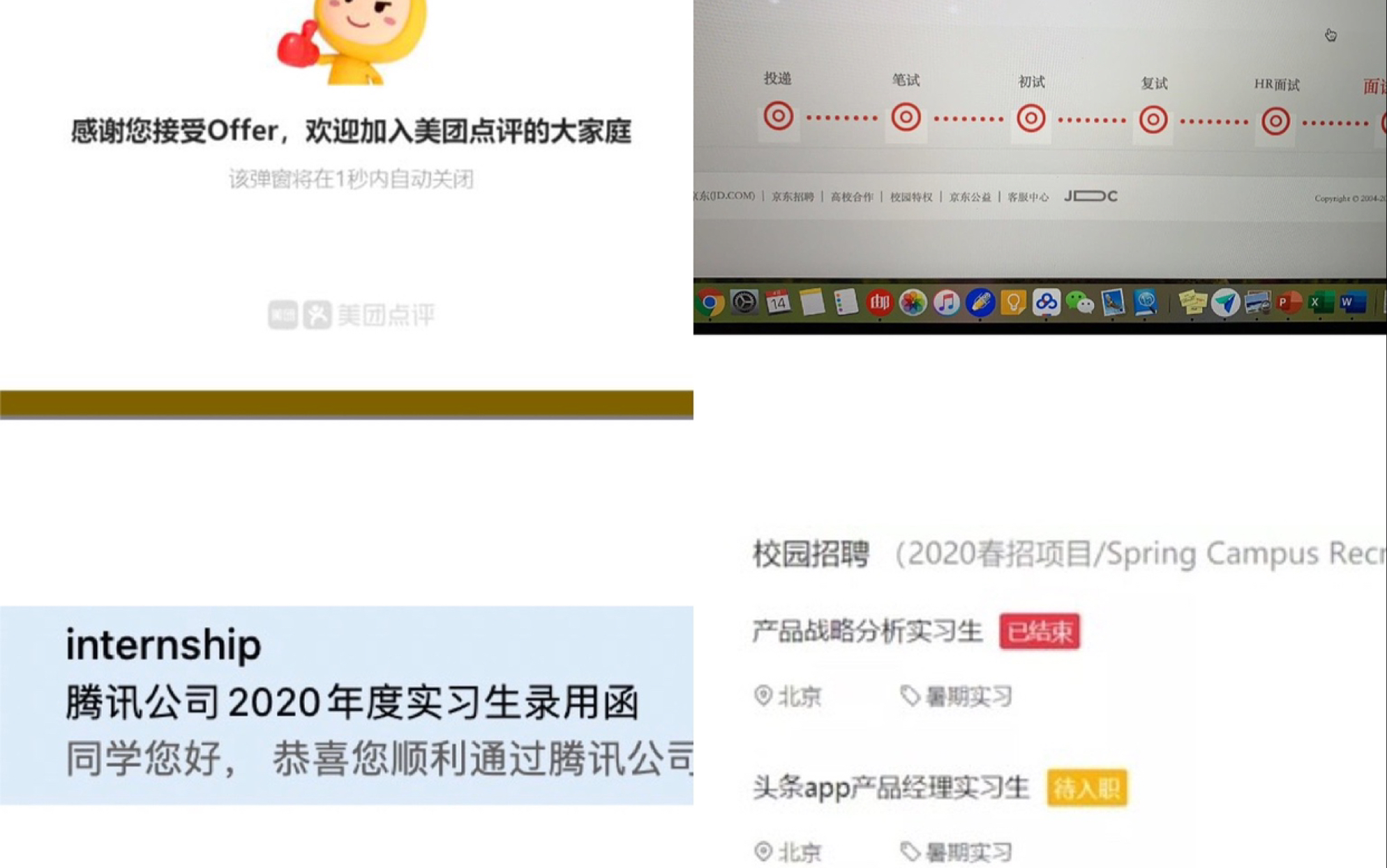
Task: Open the Reminders list icon in dock
Action: [845, 303]
